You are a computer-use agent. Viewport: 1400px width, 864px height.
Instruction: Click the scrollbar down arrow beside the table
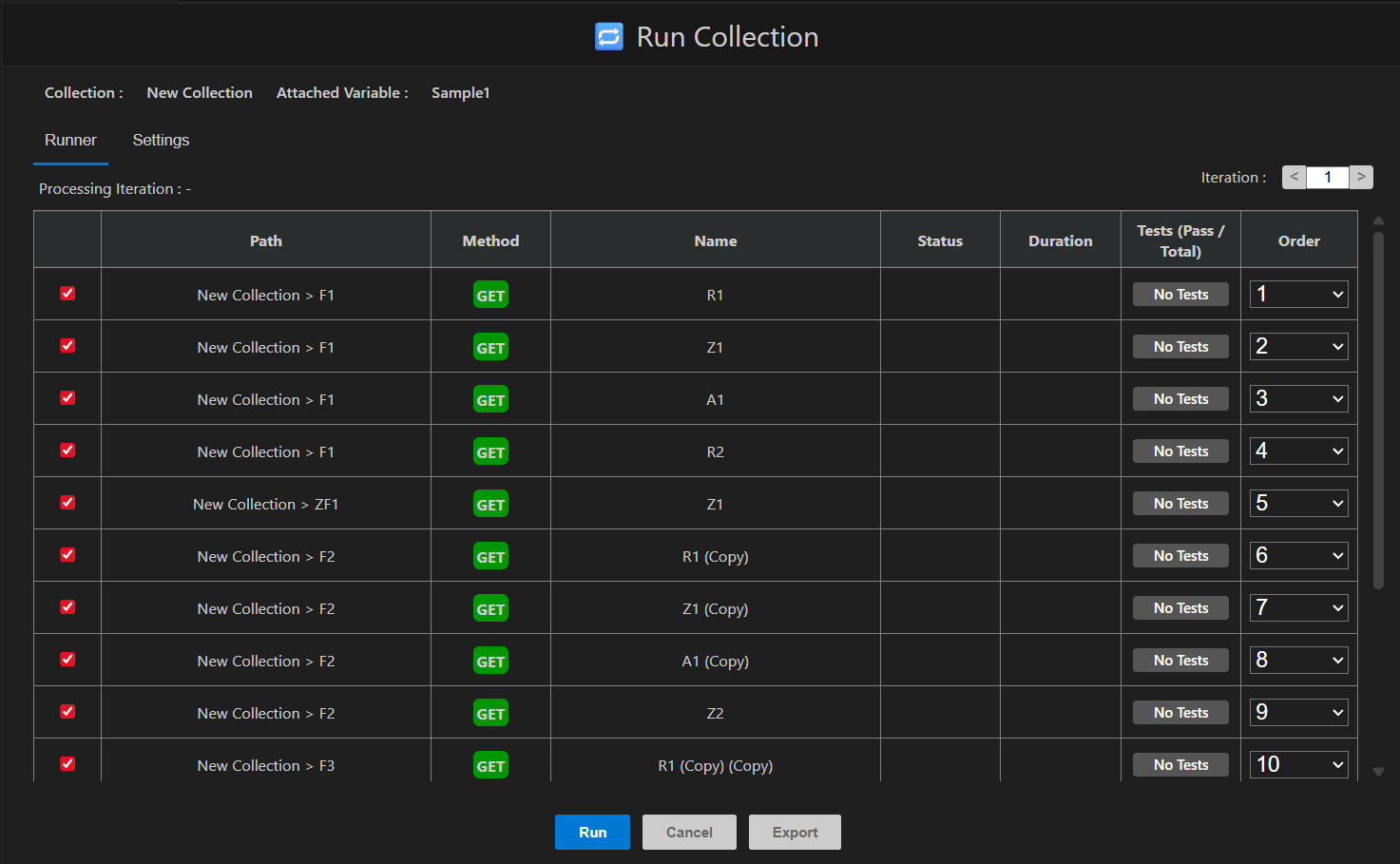pos(1378,772)
